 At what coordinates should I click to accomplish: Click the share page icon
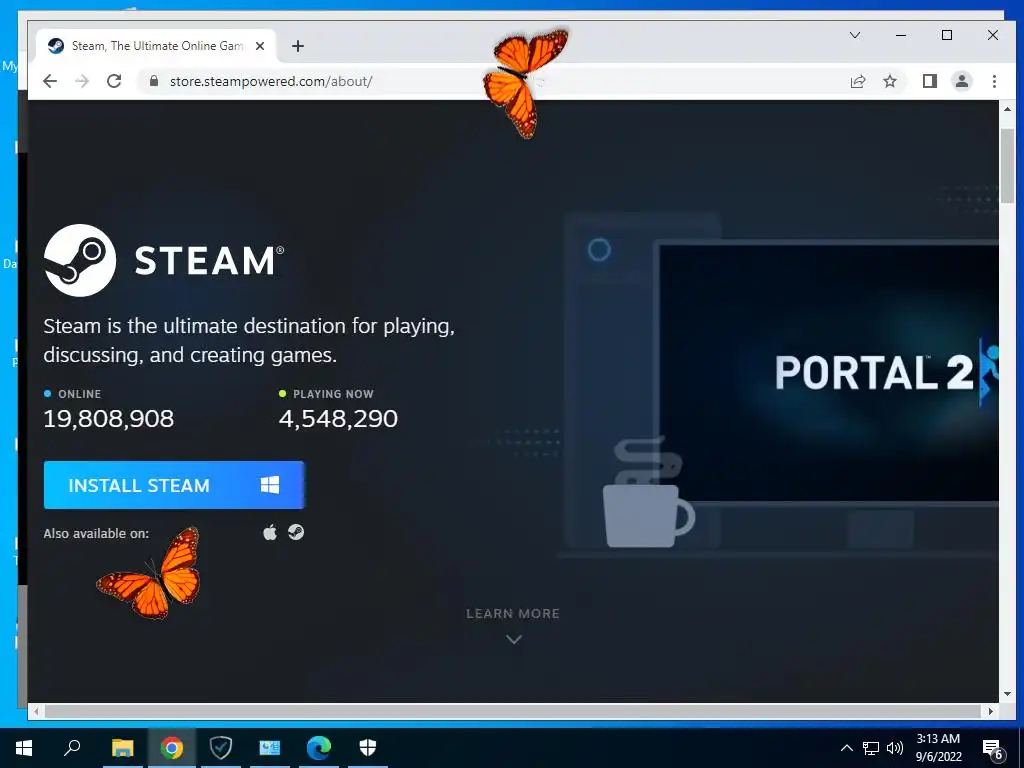[x=857, y=81]
